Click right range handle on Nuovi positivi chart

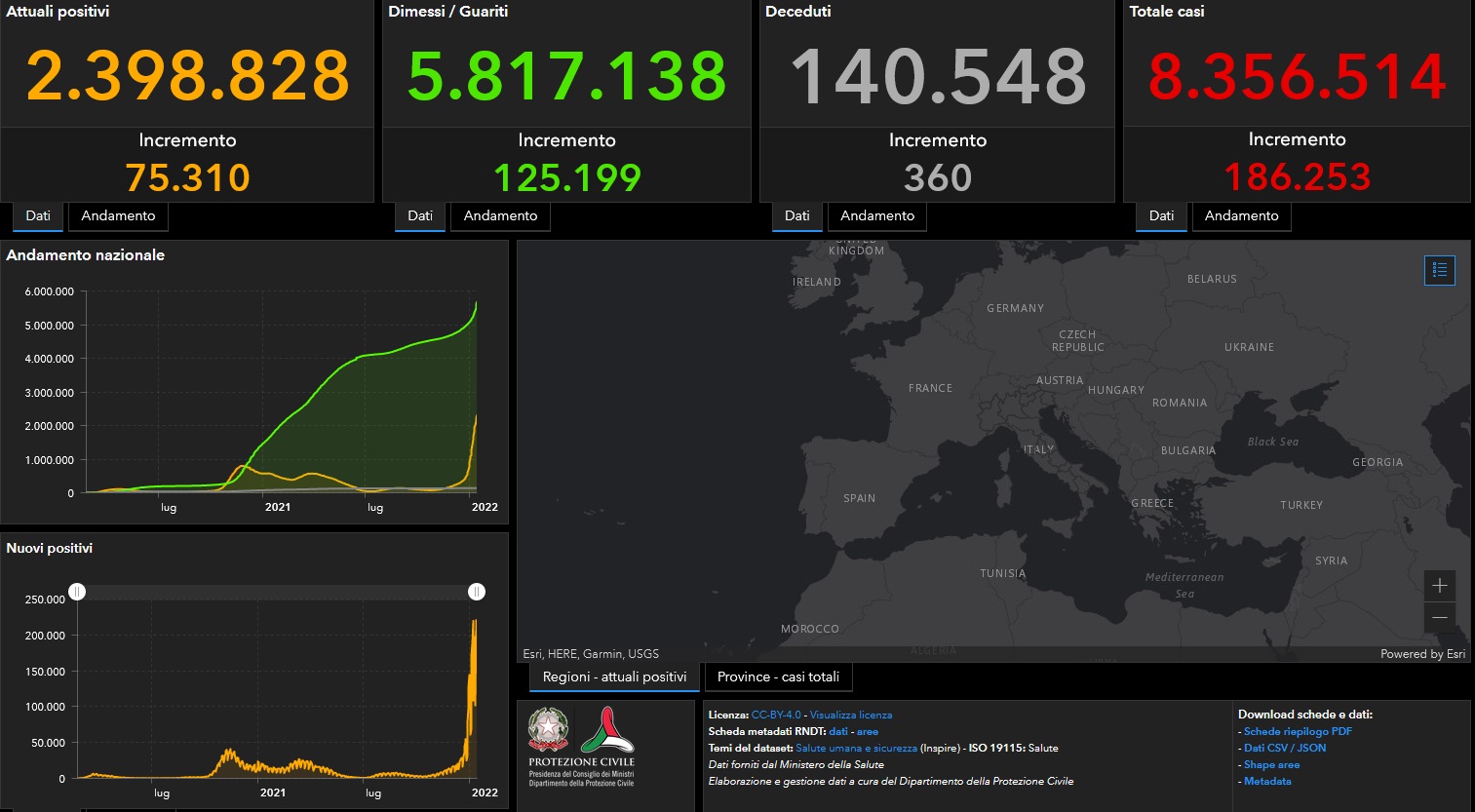[477, 592]
